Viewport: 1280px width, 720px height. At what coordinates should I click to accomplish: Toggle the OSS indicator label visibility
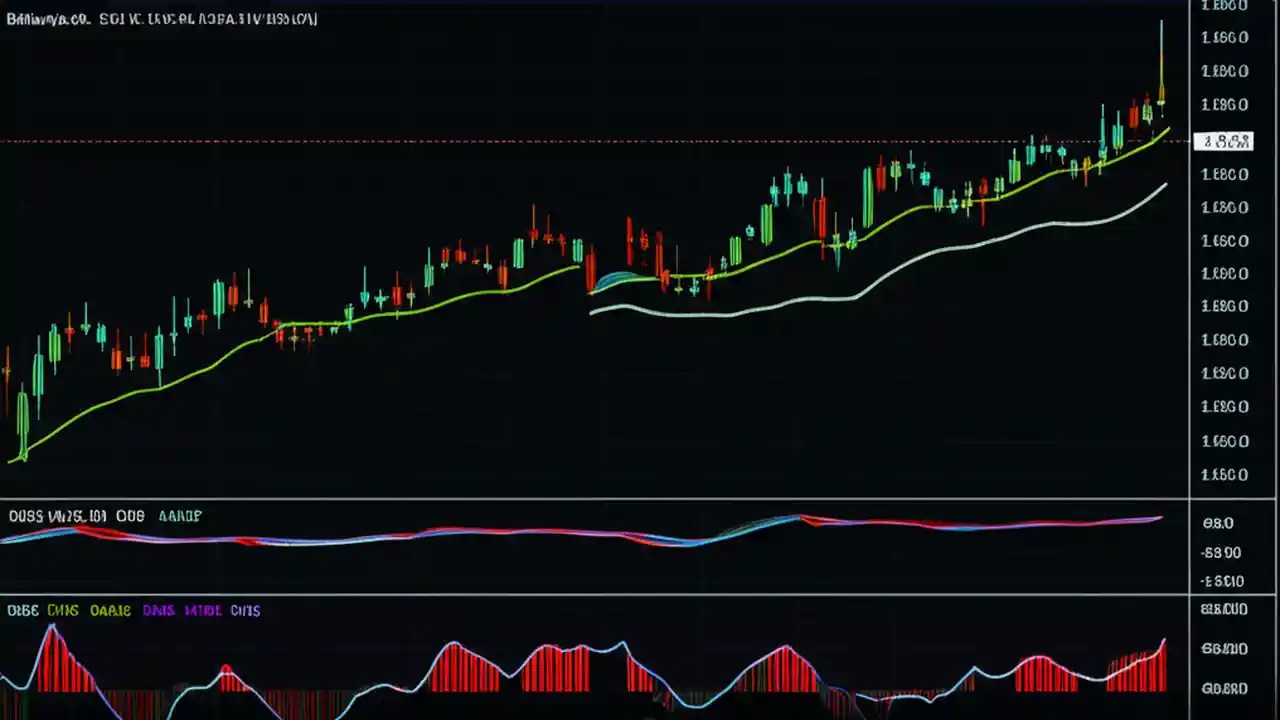pyautogui.click(x=25, y=516)
